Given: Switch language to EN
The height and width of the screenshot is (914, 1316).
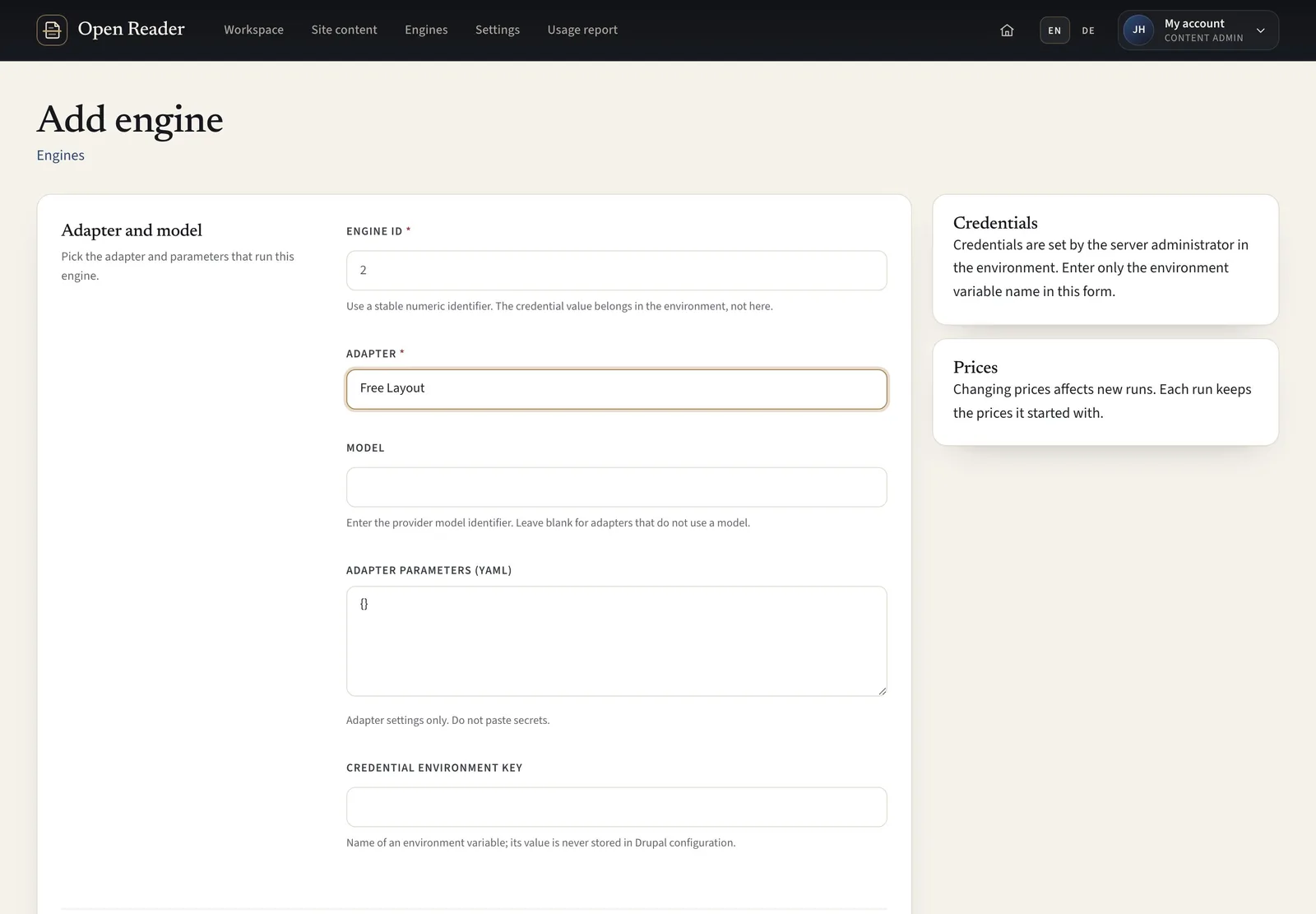Looking at the screenshot, I should coord(1054,30).
